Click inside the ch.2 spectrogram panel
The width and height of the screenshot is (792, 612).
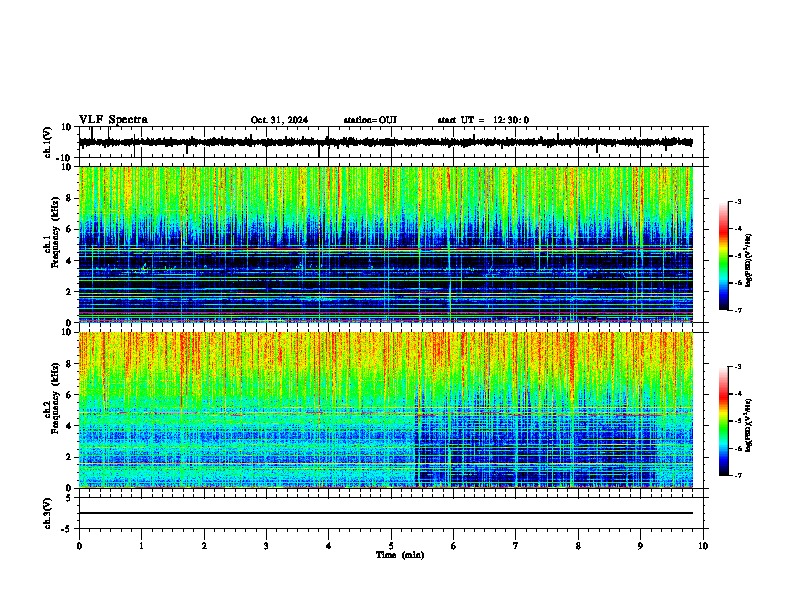(385, 410)
